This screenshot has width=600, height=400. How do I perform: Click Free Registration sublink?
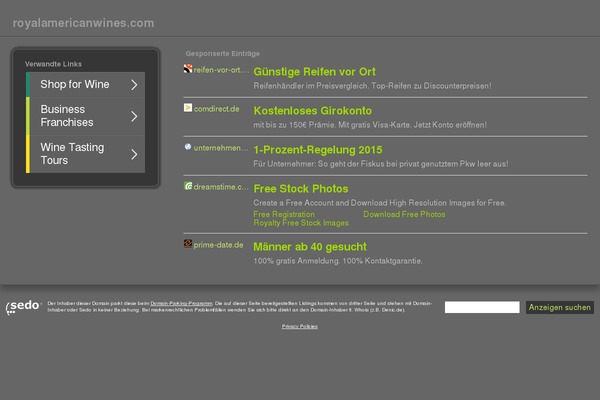click(x=284, y=214)
